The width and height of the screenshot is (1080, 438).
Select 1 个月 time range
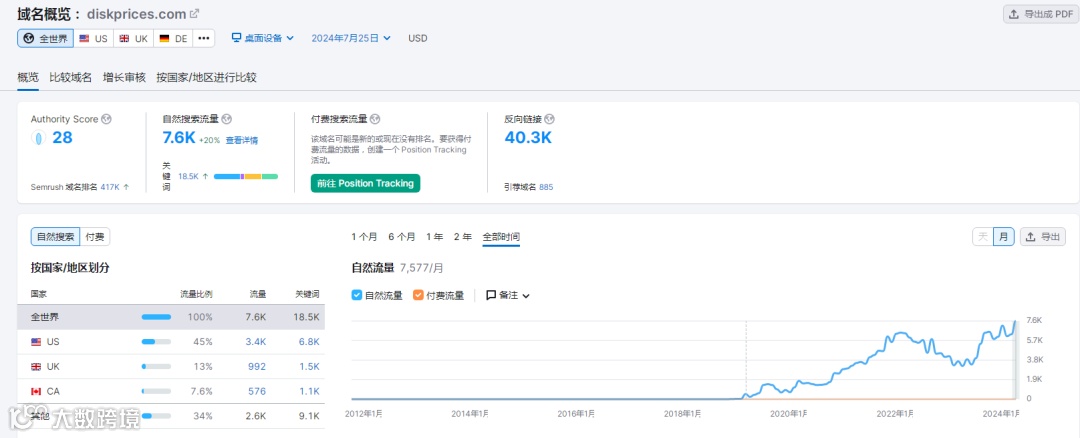coord(364,237)
